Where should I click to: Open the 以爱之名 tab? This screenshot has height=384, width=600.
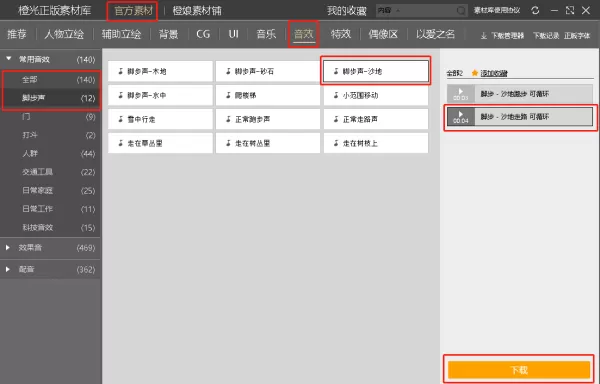[435, 34]
